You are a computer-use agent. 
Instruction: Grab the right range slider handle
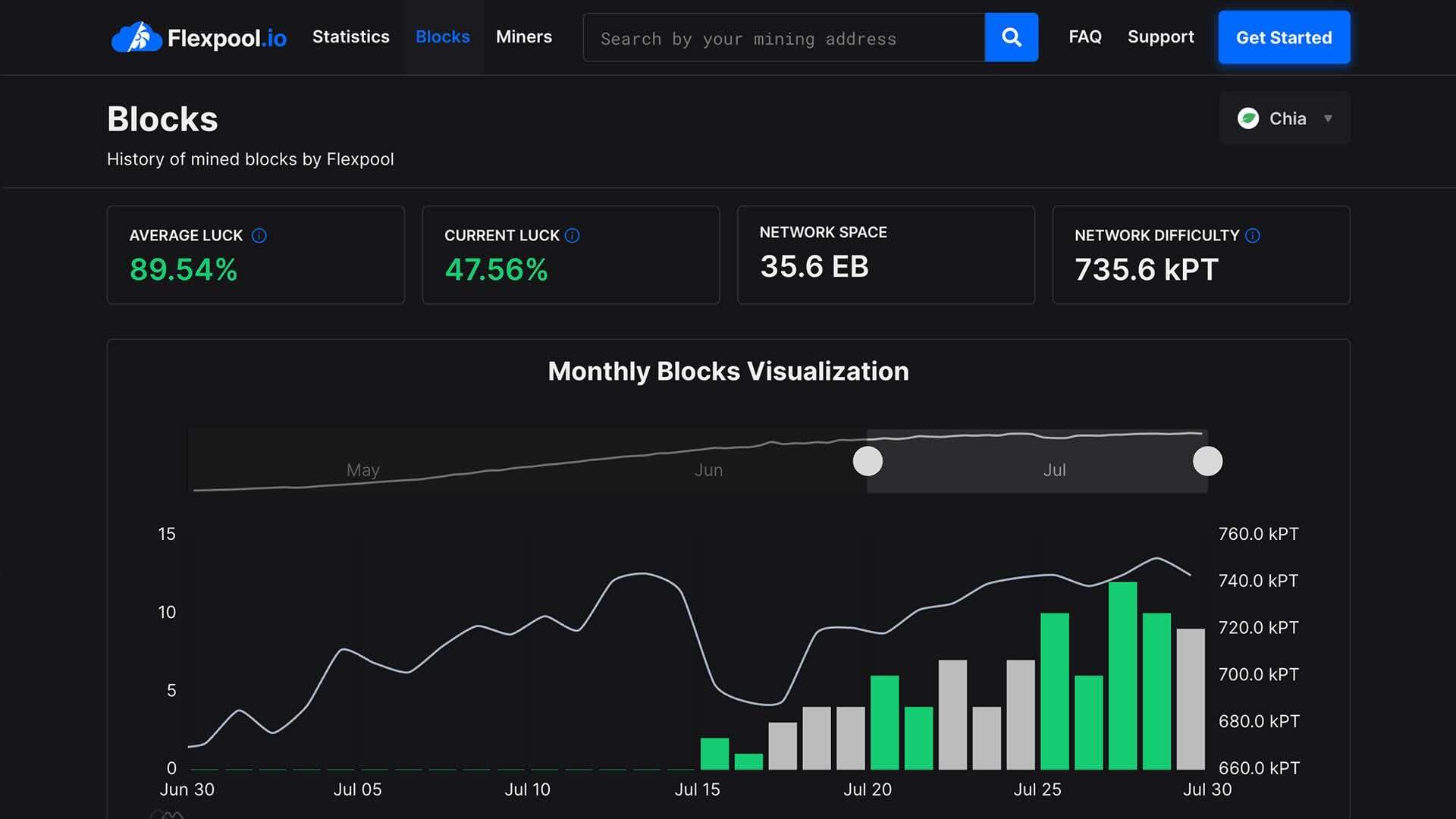(1207, 461)
